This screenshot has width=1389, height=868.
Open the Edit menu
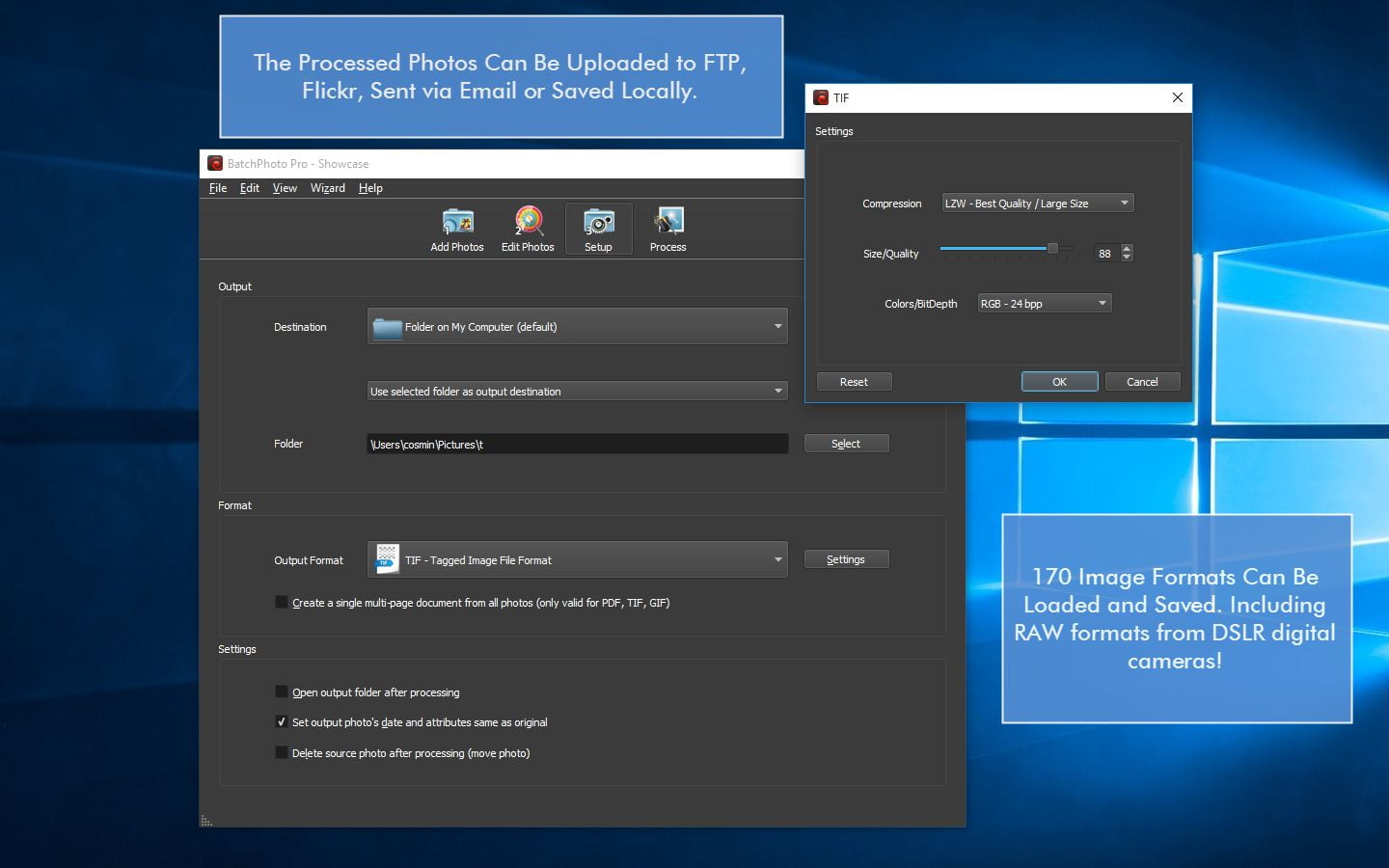point(250,188)
